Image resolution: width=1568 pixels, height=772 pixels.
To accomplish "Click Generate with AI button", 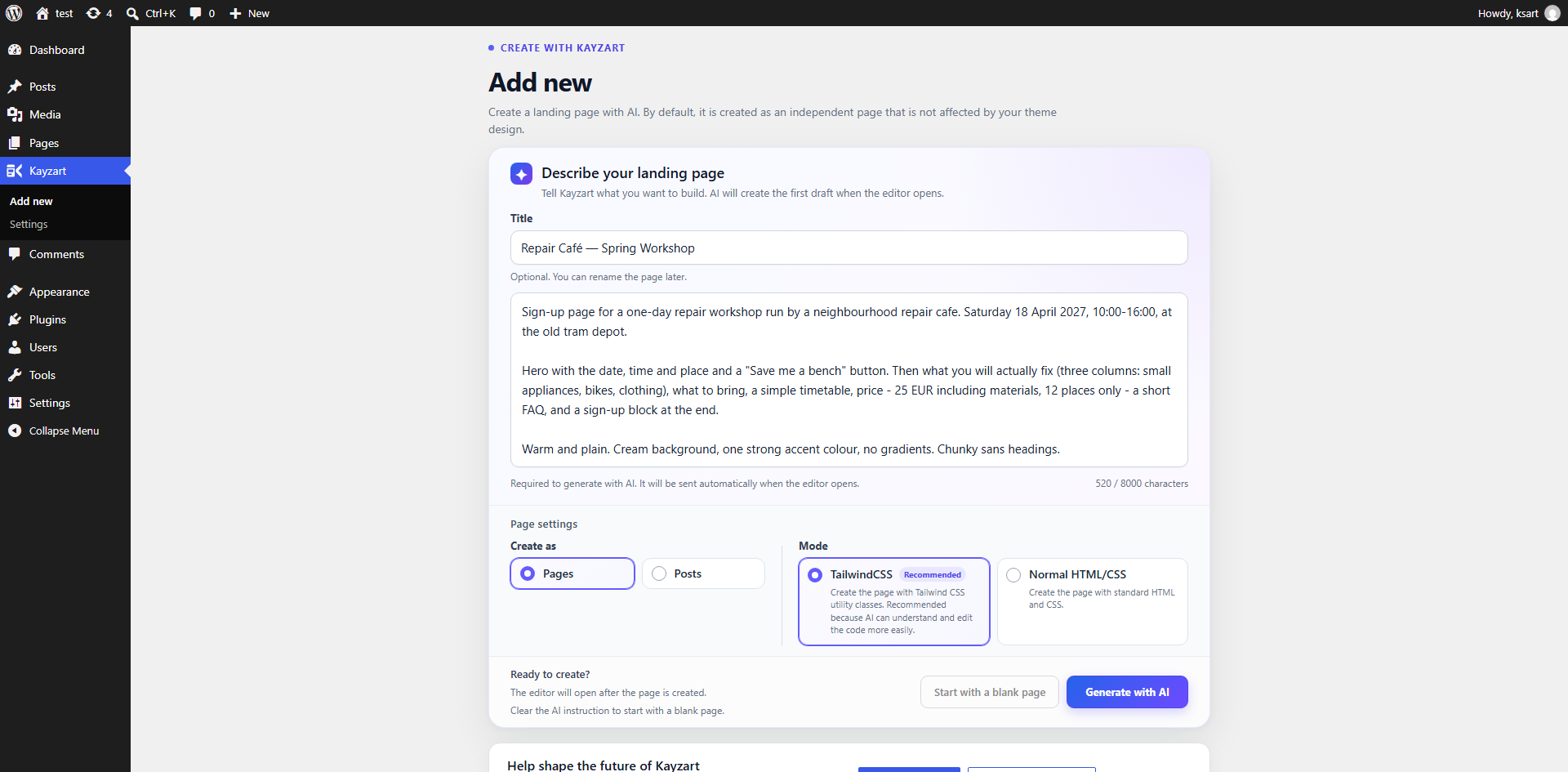I will click(x=1127, y=692).
